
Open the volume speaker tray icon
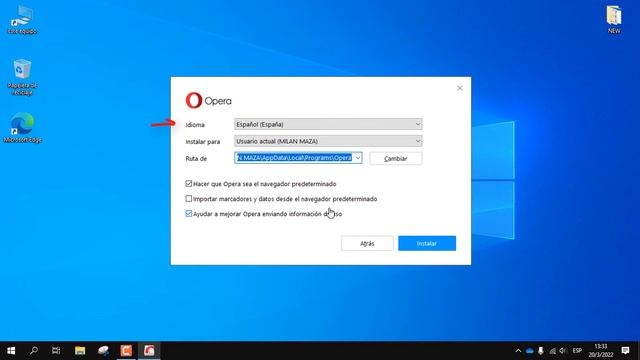563,351
